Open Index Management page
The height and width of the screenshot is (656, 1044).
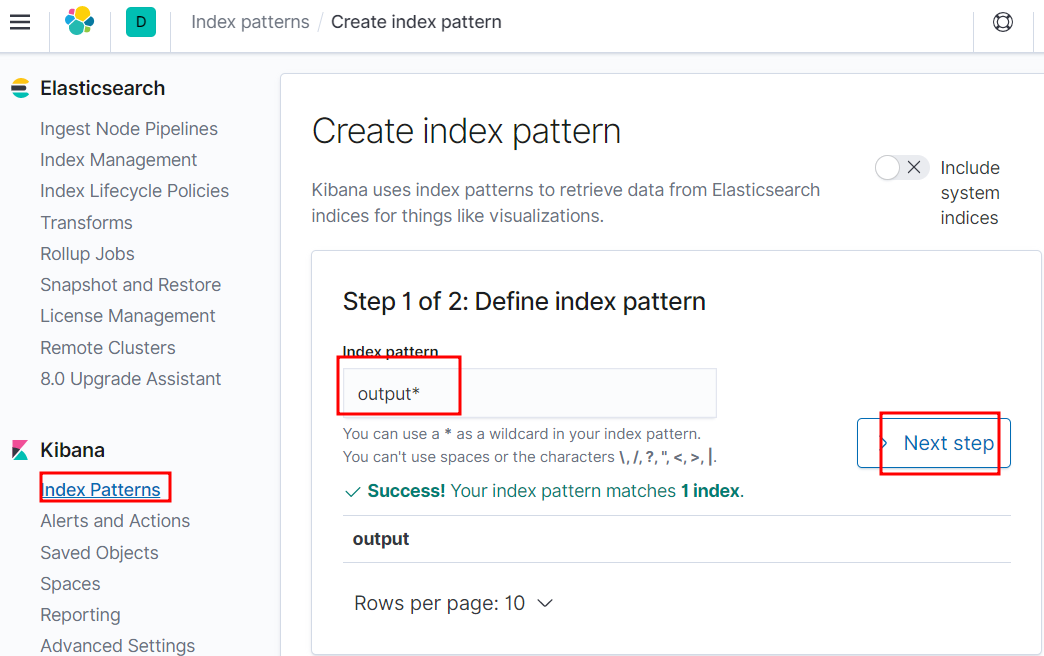pyautogui.click(x=119, y=160)
